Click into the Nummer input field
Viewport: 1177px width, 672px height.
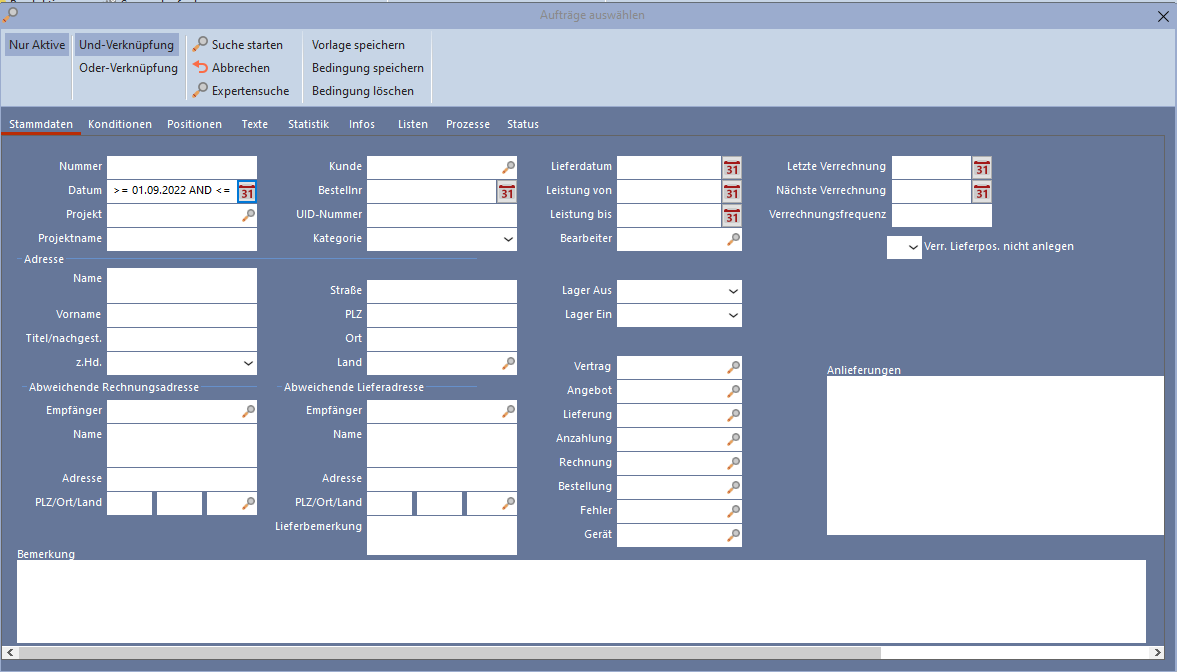(181, 167)
